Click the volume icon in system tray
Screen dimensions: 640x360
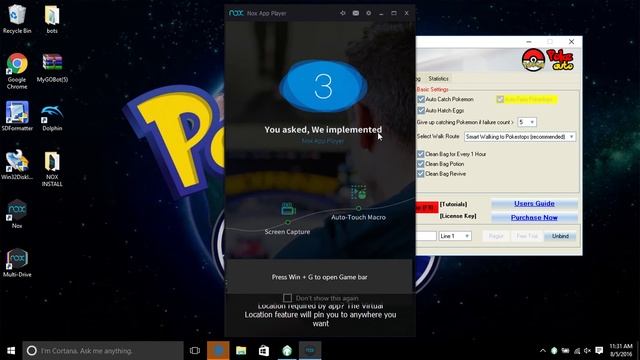coord(587,351)
